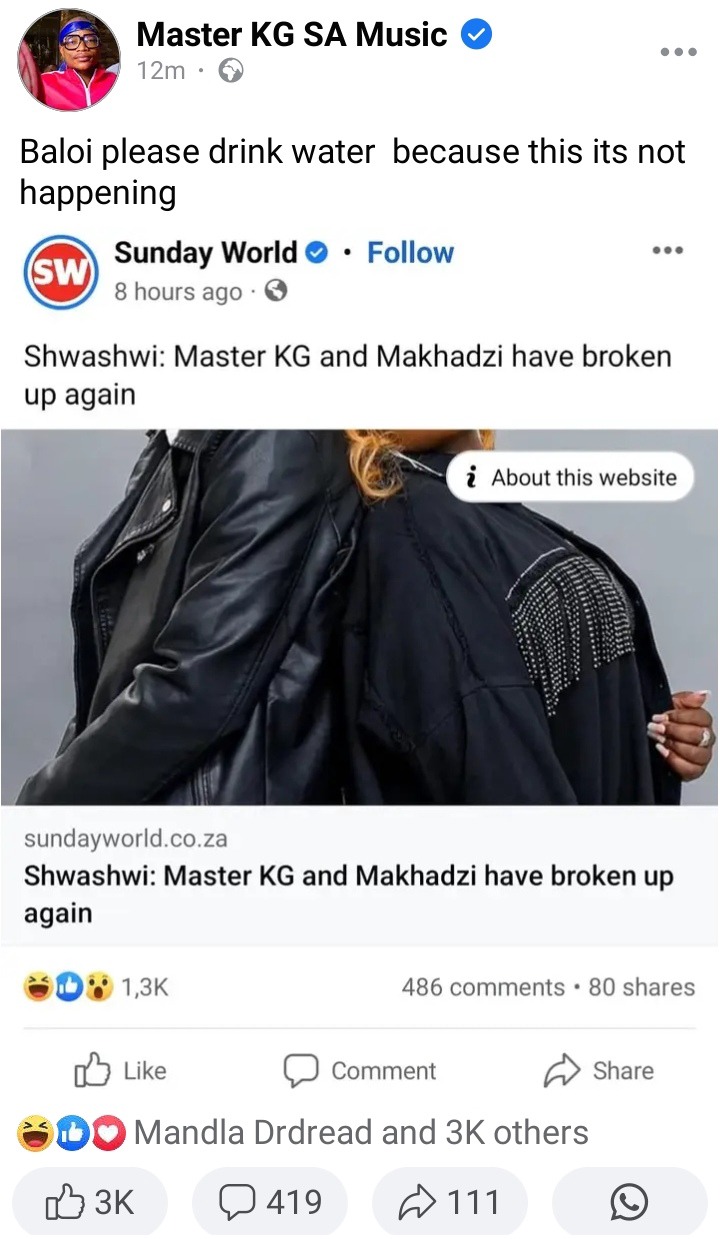Open the 486 comments list
The width and height of the screenshot is (720, 1239).
[483, 987]
